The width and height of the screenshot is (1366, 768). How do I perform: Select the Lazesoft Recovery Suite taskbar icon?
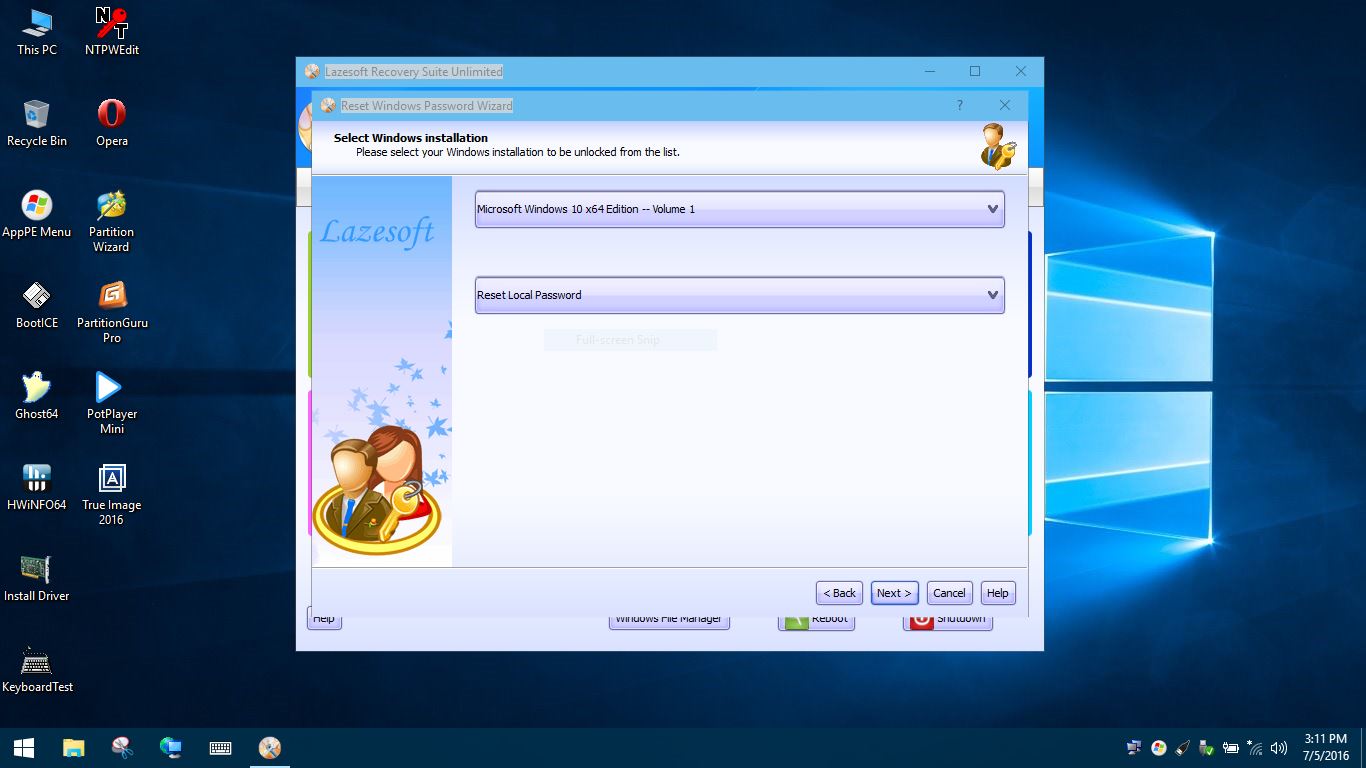pyautogui.click(x=269, y=747)
